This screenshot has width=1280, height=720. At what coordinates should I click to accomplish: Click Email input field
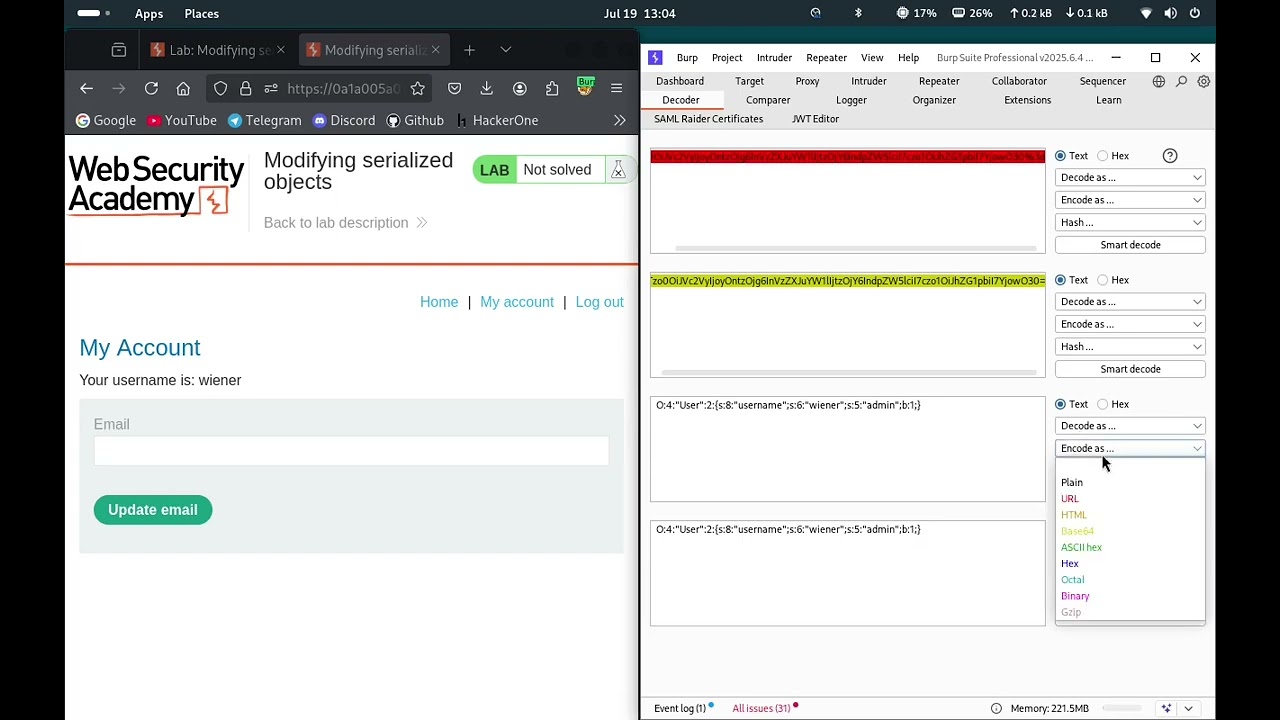(x=351, y=451)
